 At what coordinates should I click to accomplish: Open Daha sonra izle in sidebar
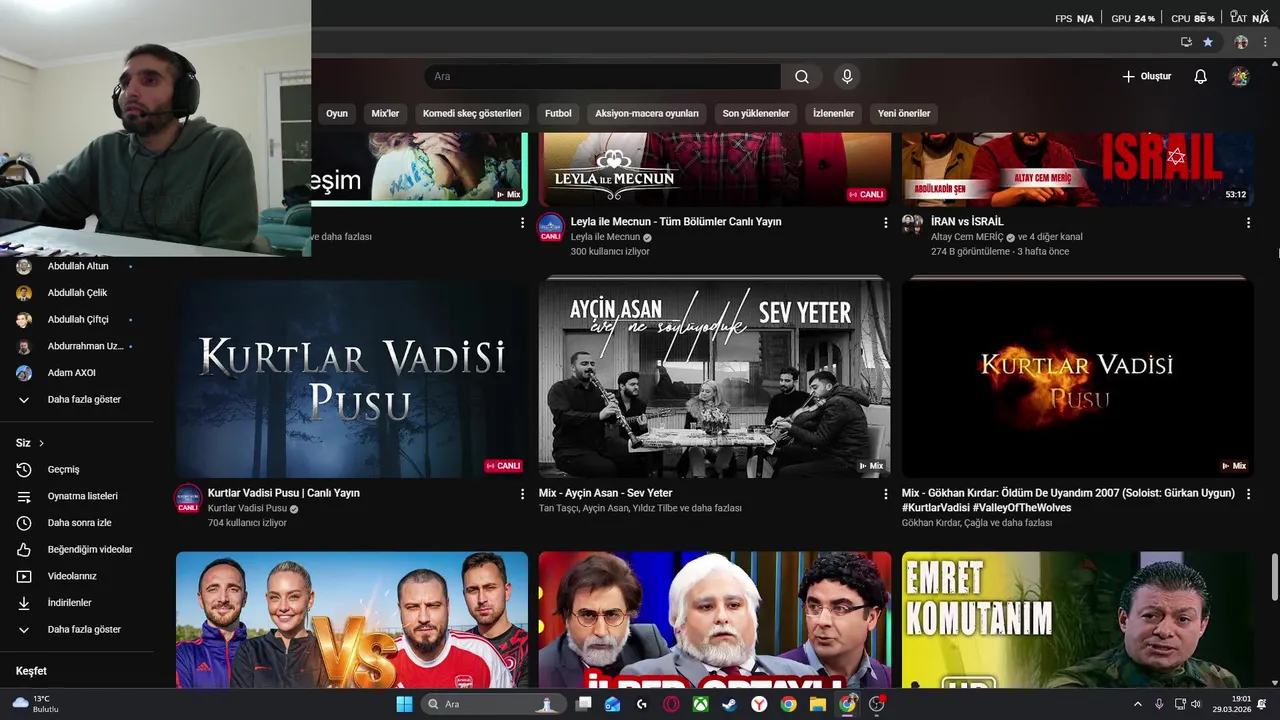point(77,523)
